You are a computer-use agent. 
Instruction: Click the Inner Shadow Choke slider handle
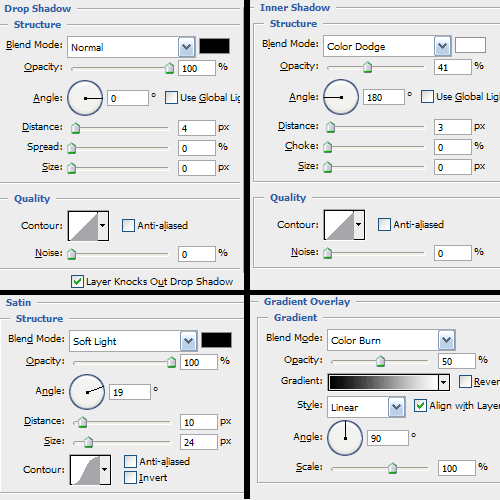328,147
